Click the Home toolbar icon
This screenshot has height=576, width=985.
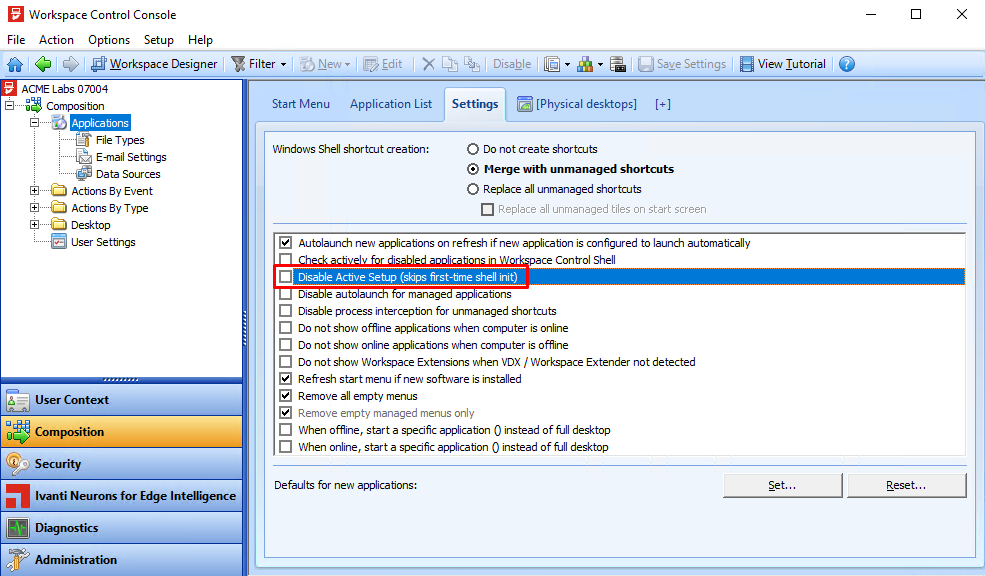click(14, 63)
